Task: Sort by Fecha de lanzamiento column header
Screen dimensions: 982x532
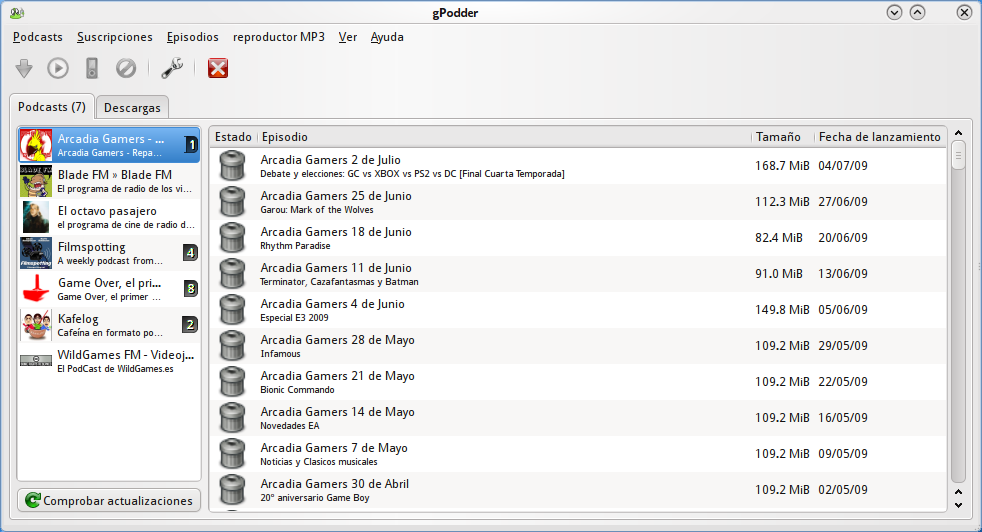Action: [880, 137]
